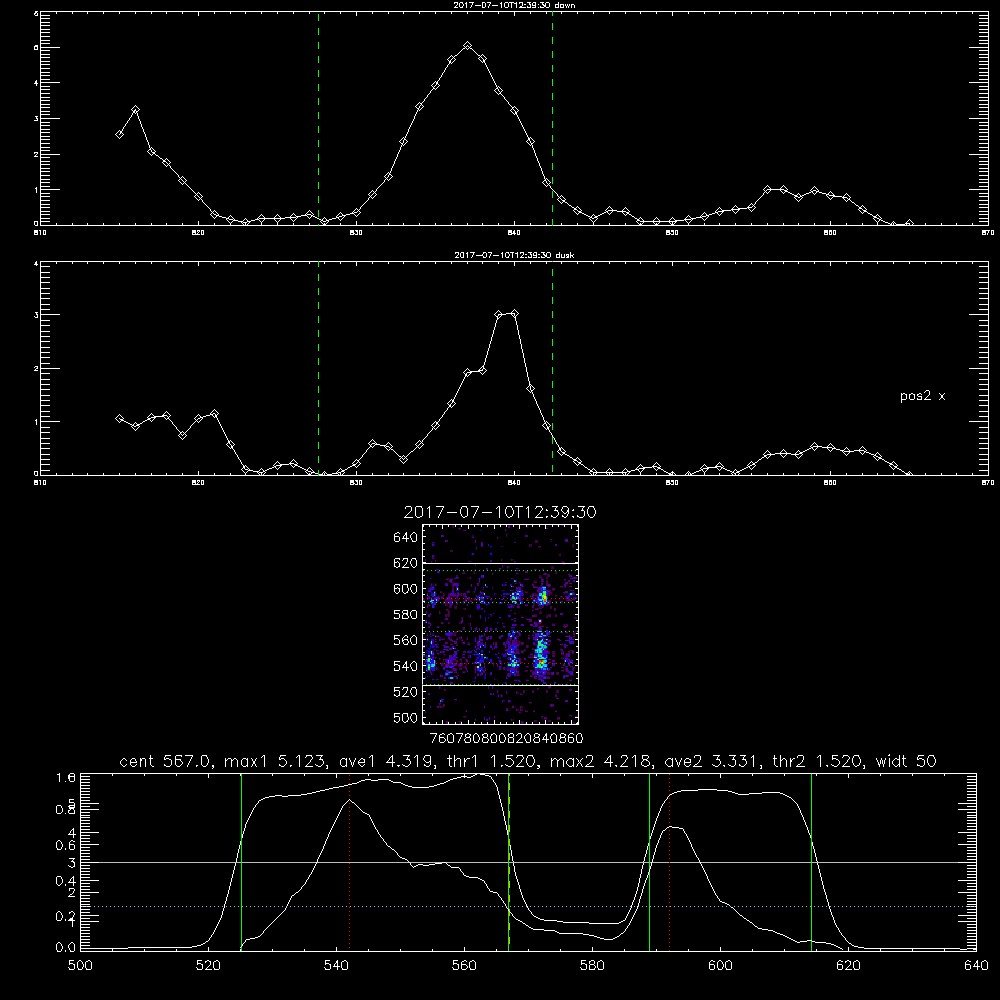The height and width of the screenshot is (1000, 1000).
Task: Click the 500 label on bottom profile x-axis
Action: pos(80,966)
